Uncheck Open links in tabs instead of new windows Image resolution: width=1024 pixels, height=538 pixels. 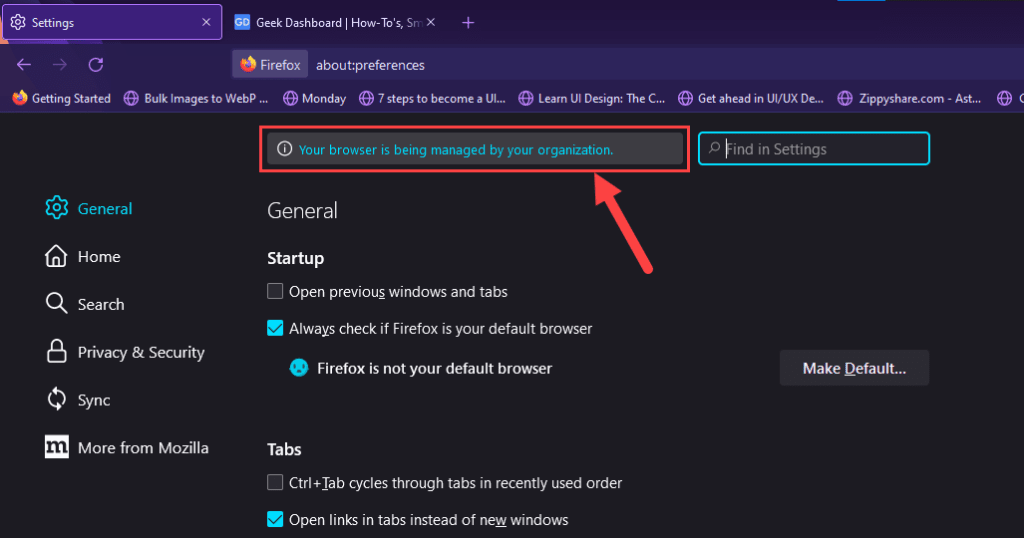click(x=275, y=519)
